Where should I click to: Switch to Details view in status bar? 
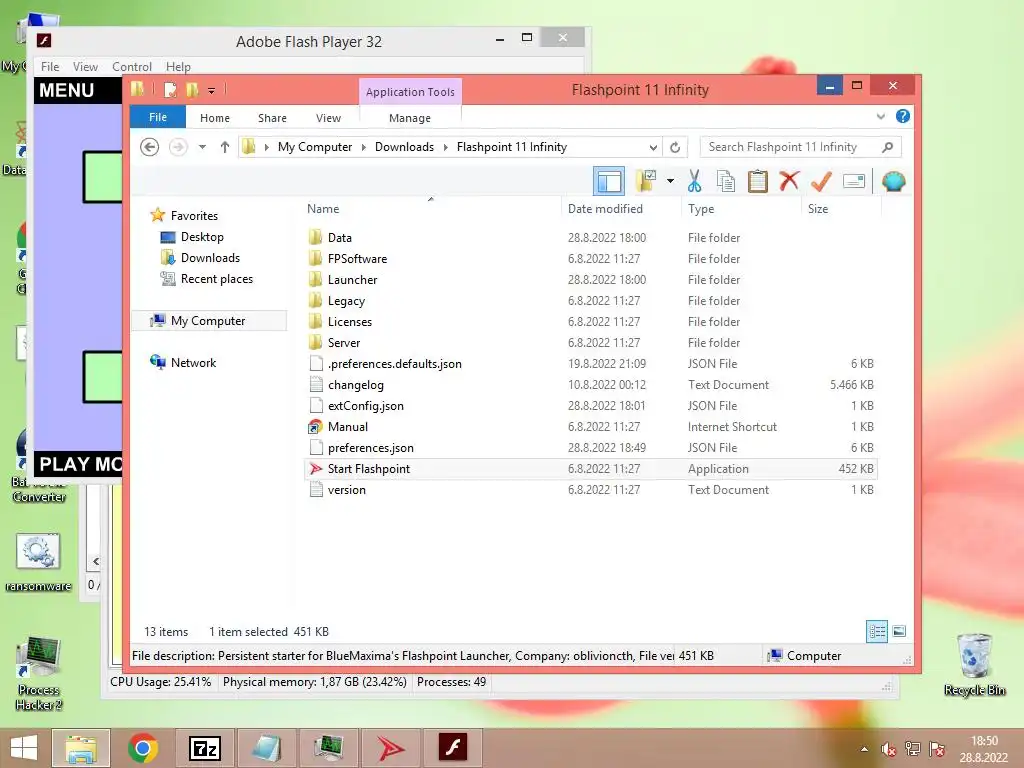pos(876,631)
